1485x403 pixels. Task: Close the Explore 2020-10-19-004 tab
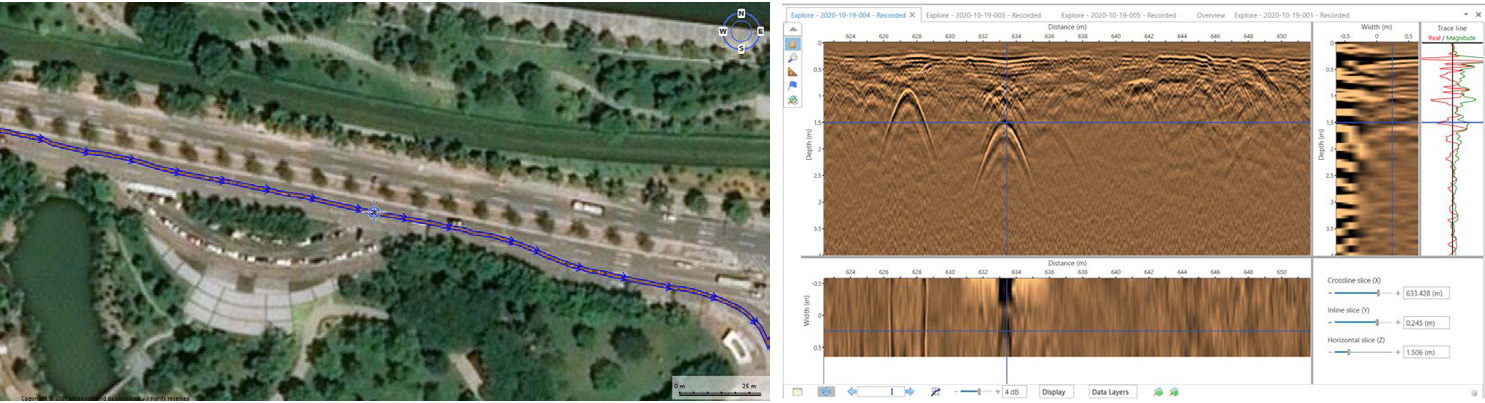pyautogui.click(x=912, y=15)
